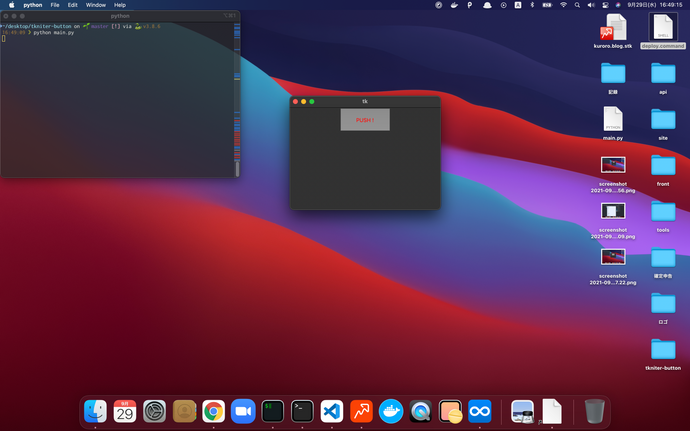Open Control Center in menu bar
This screenshot has width=690, height=431.
pos(605,5)
